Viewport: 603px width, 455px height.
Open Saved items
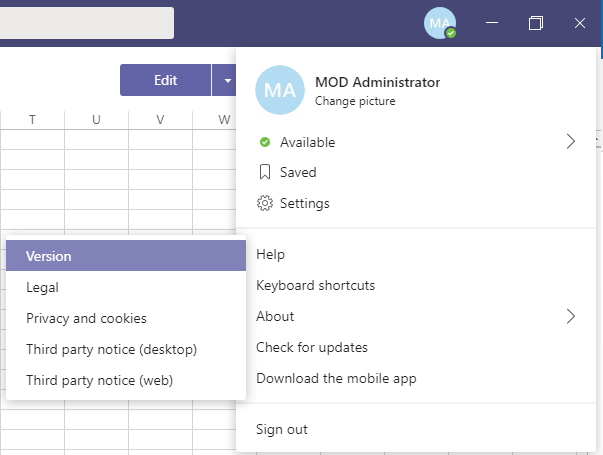(x=416, y=172)
